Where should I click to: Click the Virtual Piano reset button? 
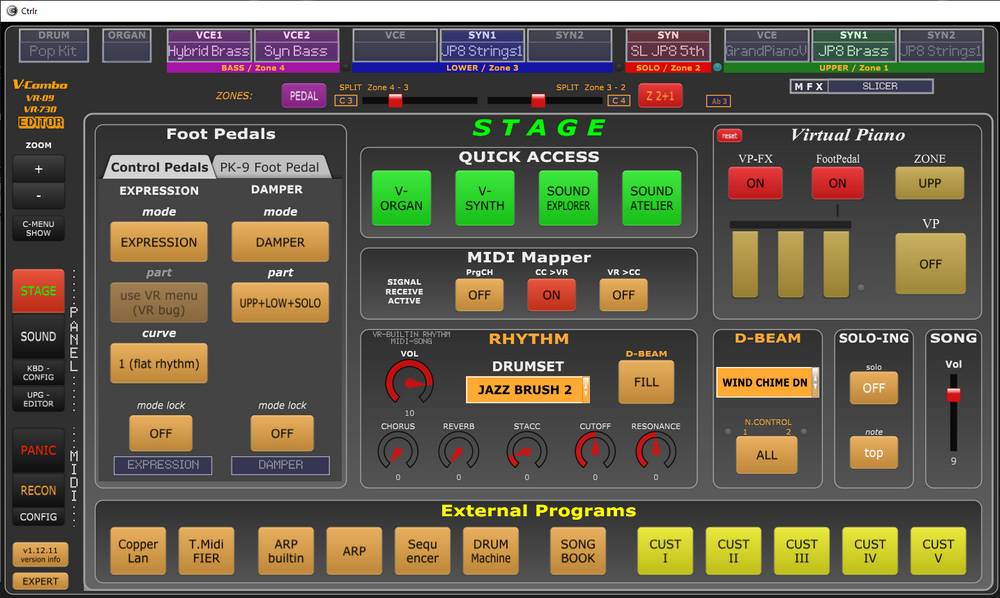[730, 136]
